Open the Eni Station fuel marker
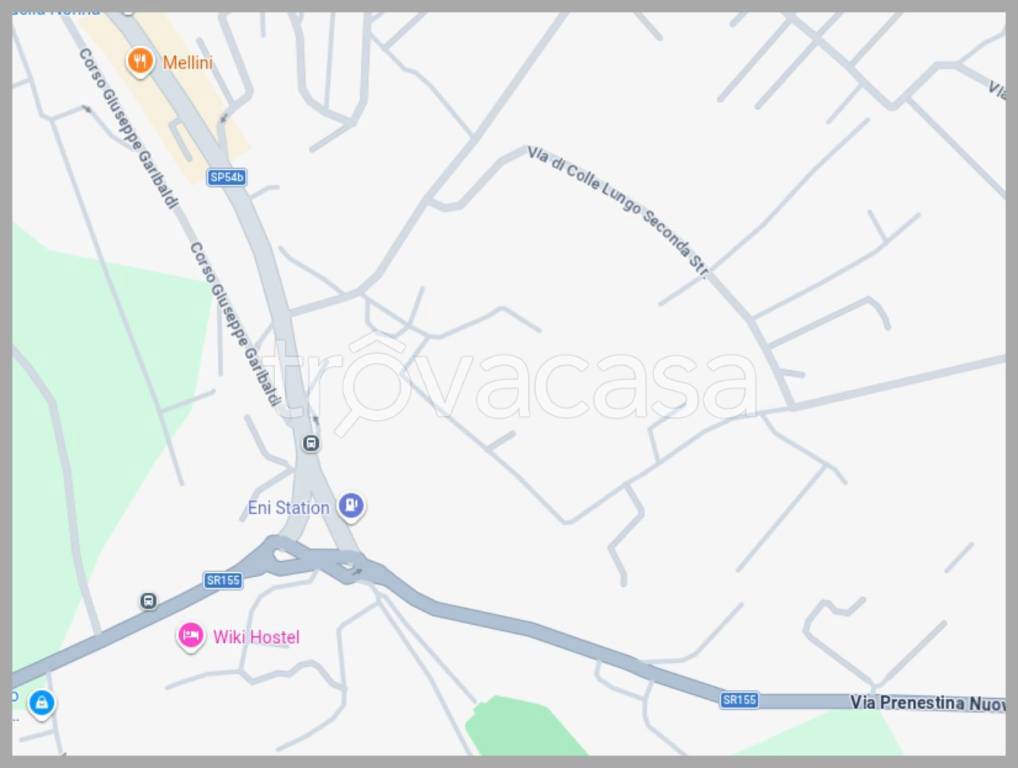The image size is (1018, 768). [351, 506]
